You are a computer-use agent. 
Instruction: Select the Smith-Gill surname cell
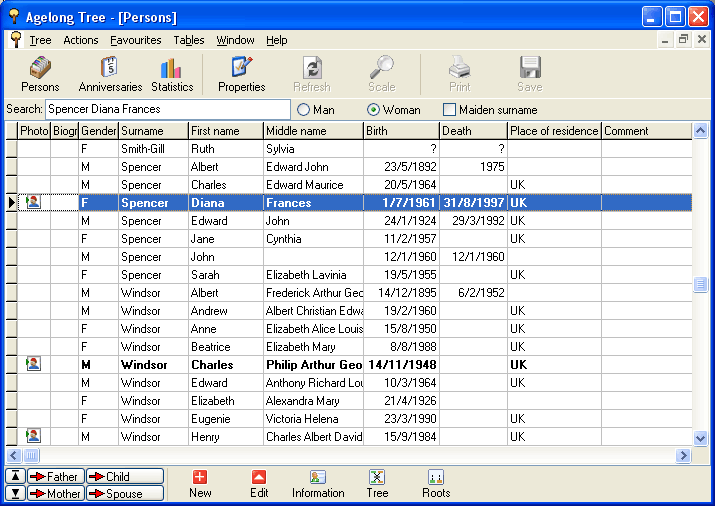coord(153,149)
